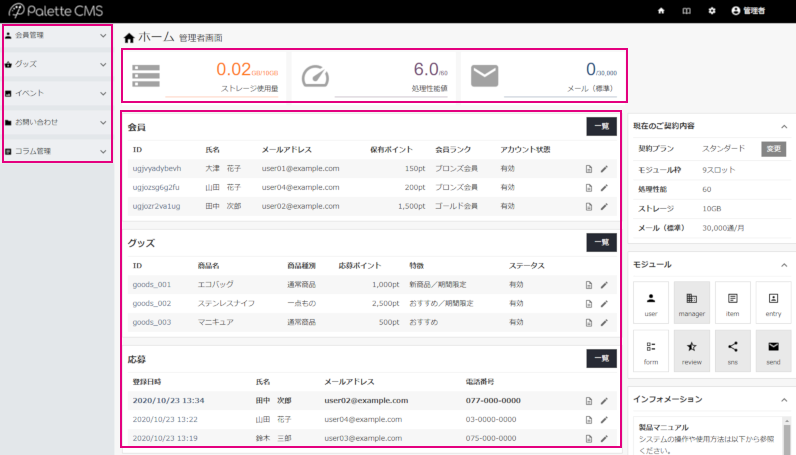View details of user04@example.com member row
Screen dimensions: 796x455
(x=589, y=188)
